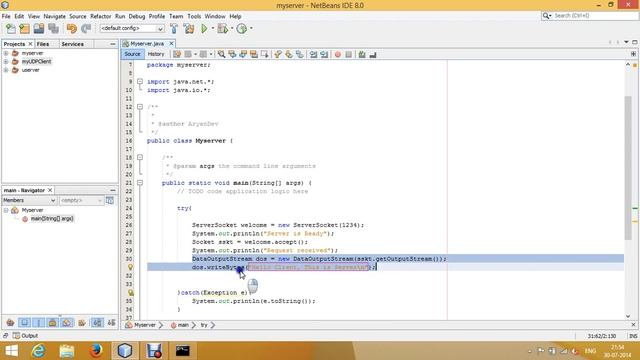Click the Comment editor toolbar icon
Screen dimensions: 640x360
click(362, 54)
